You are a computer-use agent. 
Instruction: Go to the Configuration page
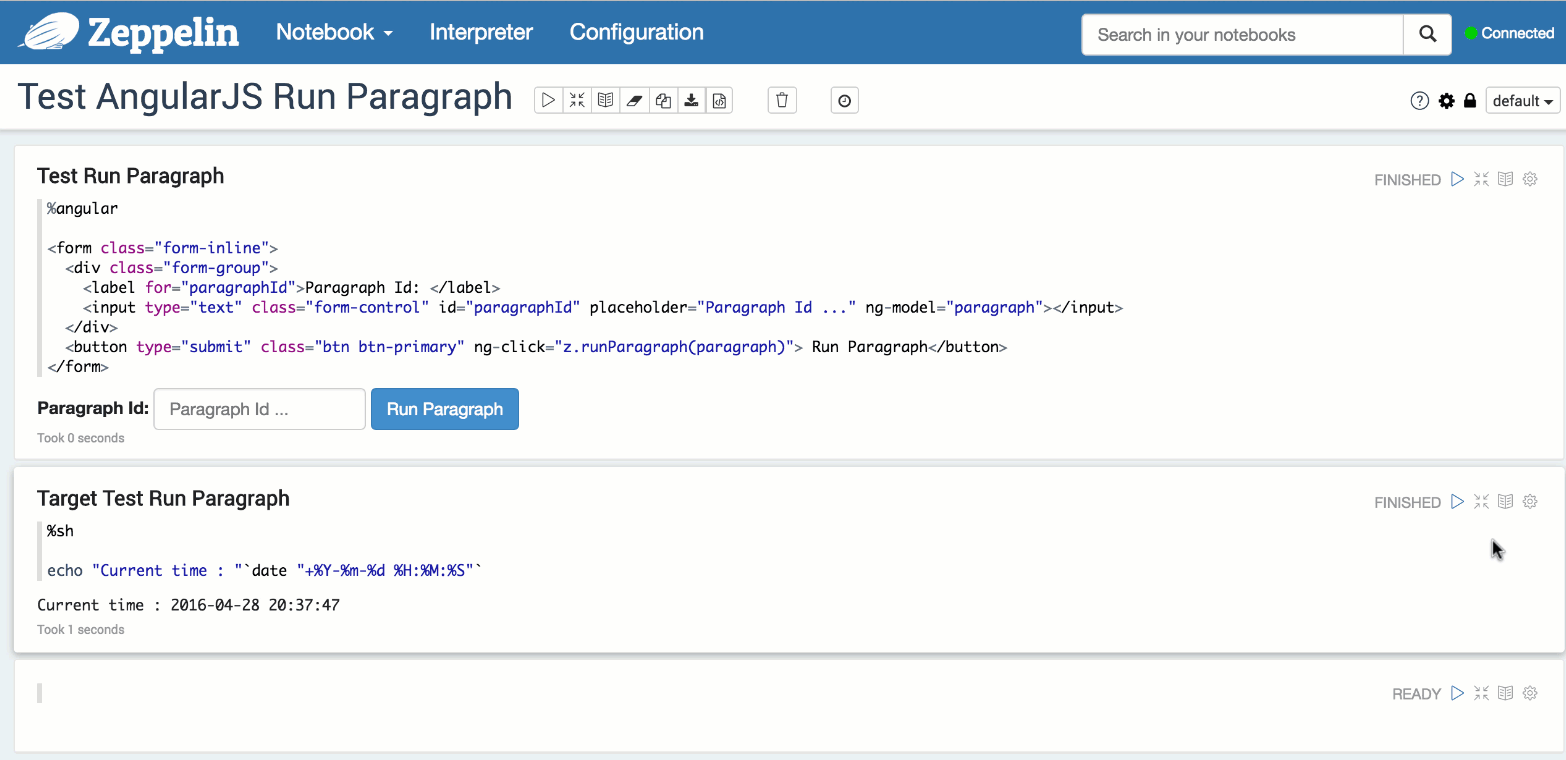pyautogui.click(x=636, y=32)
